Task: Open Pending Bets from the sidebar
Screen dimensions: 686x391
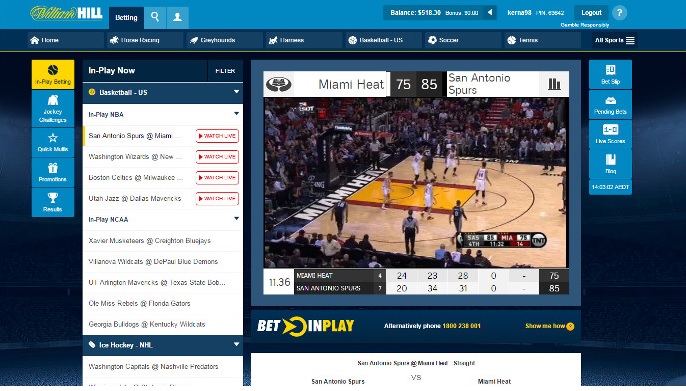Action: coord(610,105)
